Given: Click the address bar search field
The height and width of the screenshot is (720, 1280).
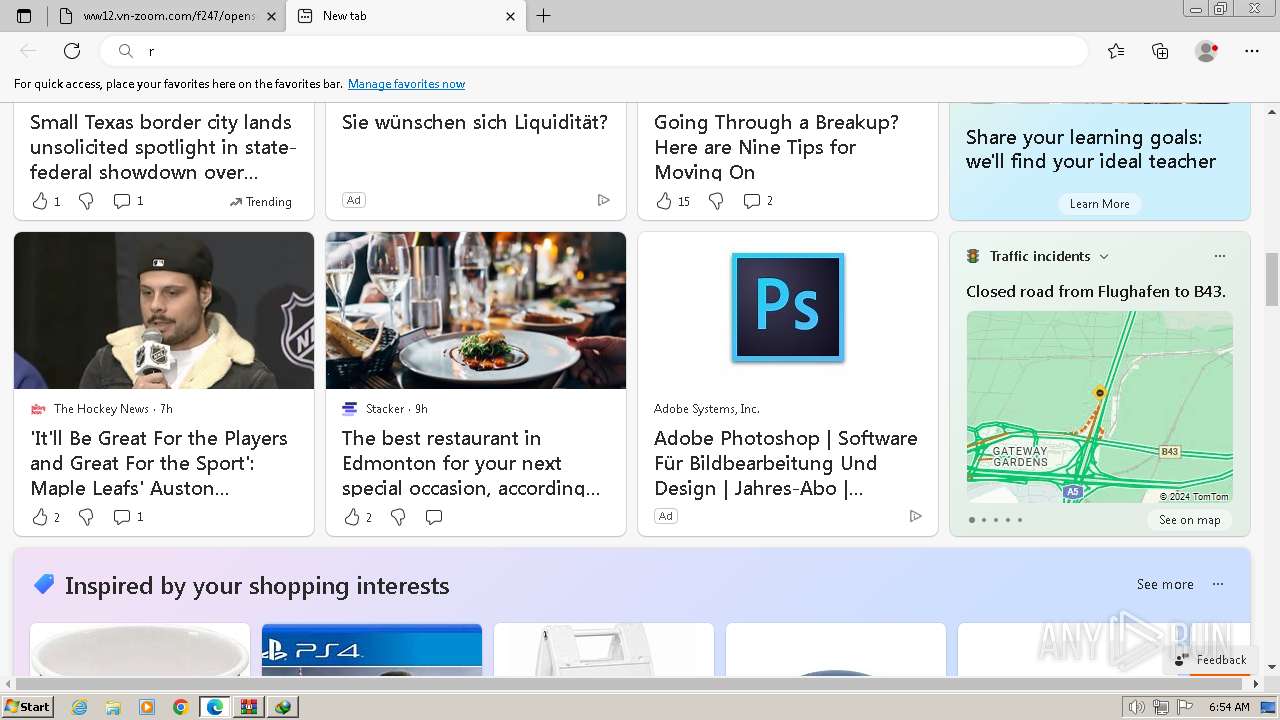Looking at the screenshot, I should [594, 51].
